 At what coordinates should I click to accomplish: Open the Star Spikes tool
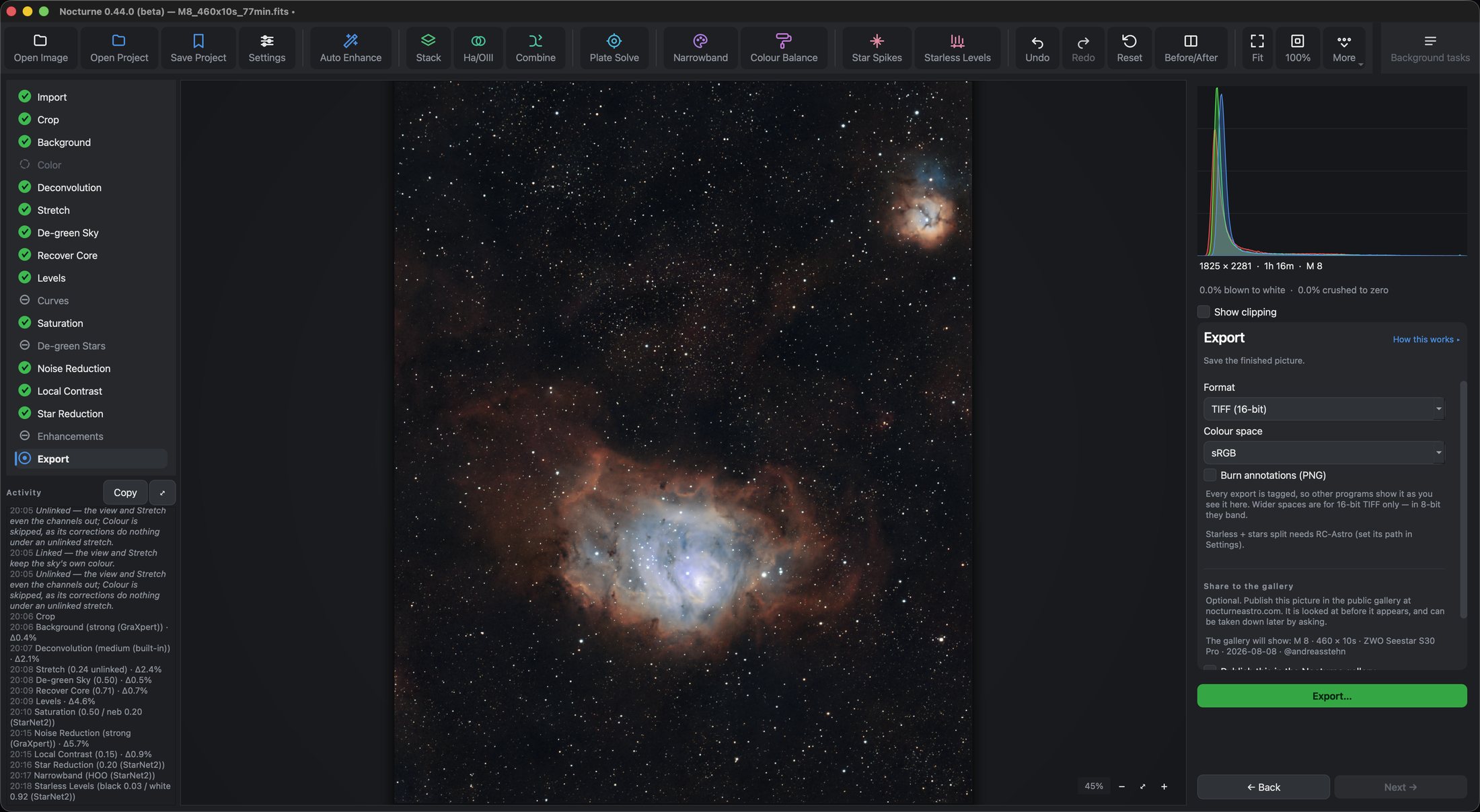[877, 48]
